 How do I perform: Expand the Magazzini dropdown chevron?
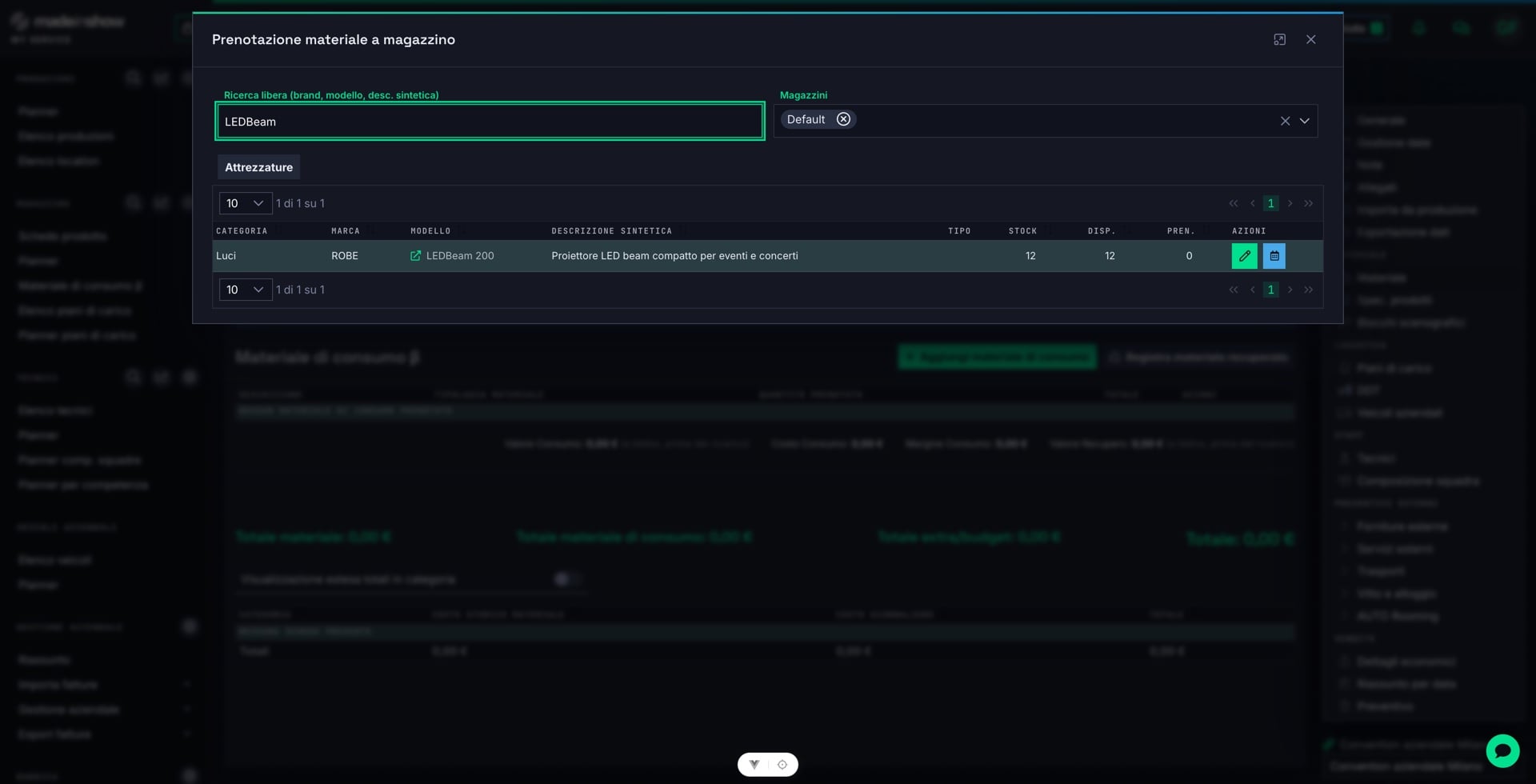coord(1304,121)
